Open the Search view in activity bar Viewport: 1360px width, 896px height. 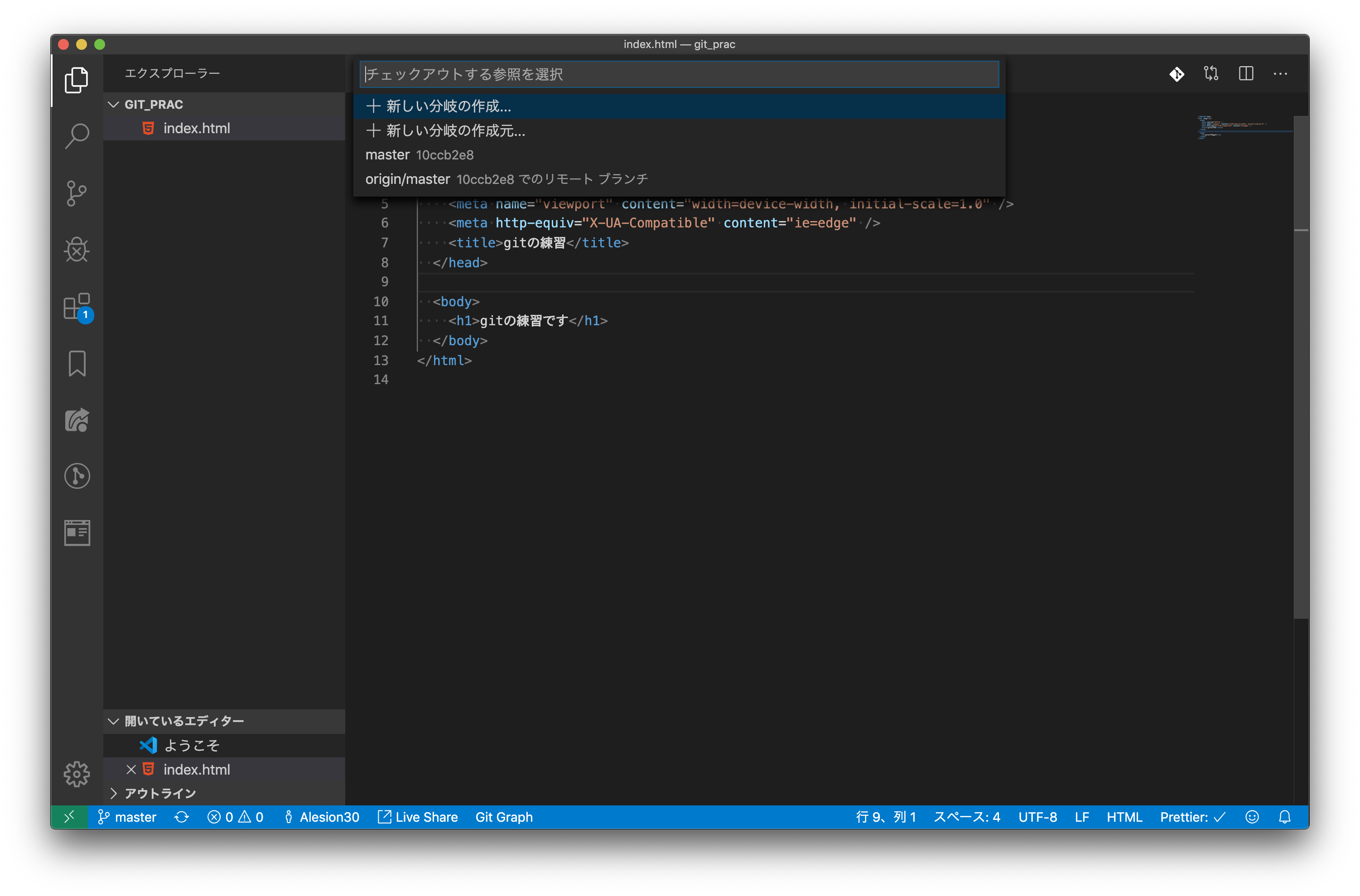click(77, 136)
